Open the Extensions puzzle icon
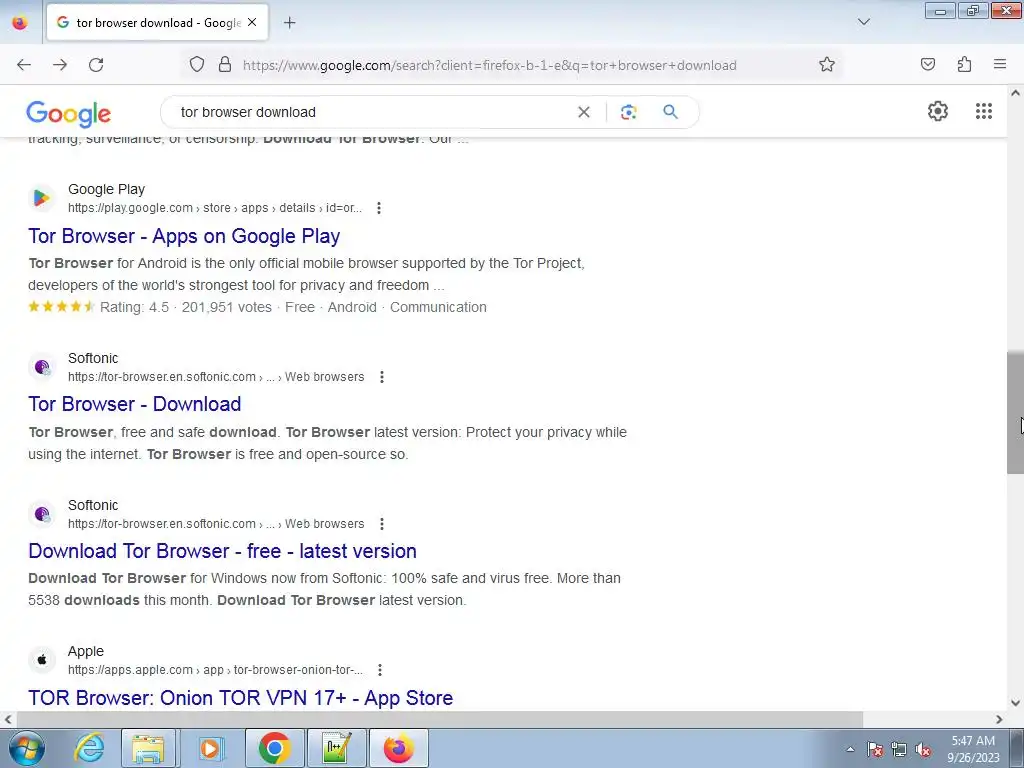 [x=964, y=64]
